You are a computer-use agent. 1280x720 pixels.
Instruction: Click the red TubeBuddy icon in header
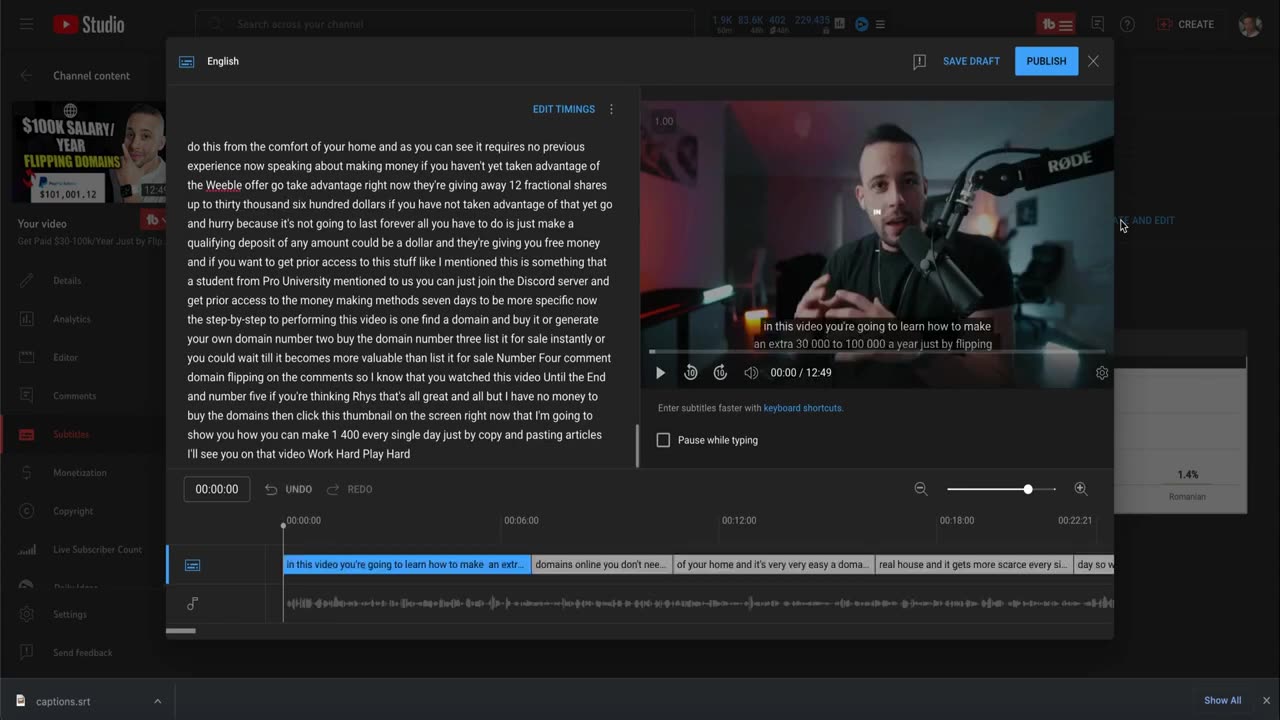[1056, 24]
